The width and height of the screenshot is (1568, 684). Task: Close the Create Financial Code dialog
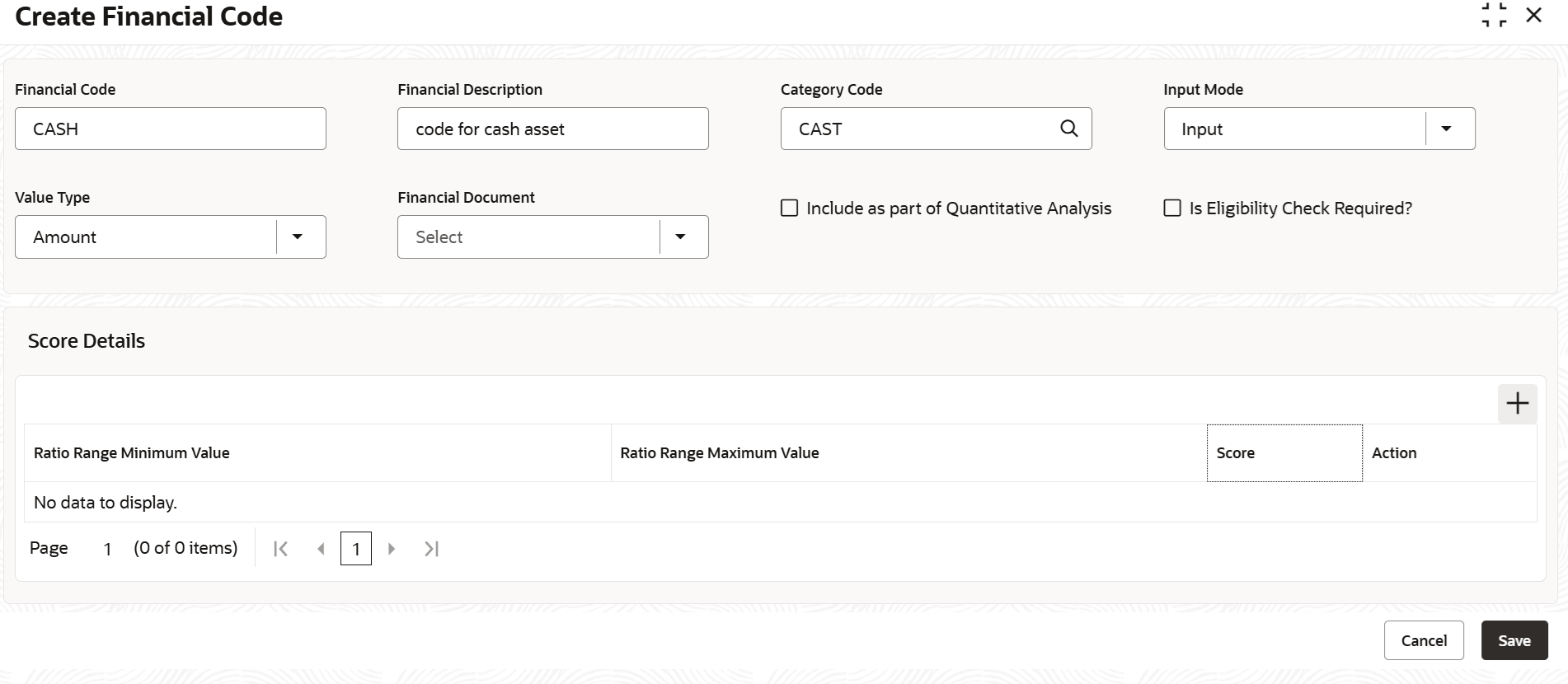1533,15
